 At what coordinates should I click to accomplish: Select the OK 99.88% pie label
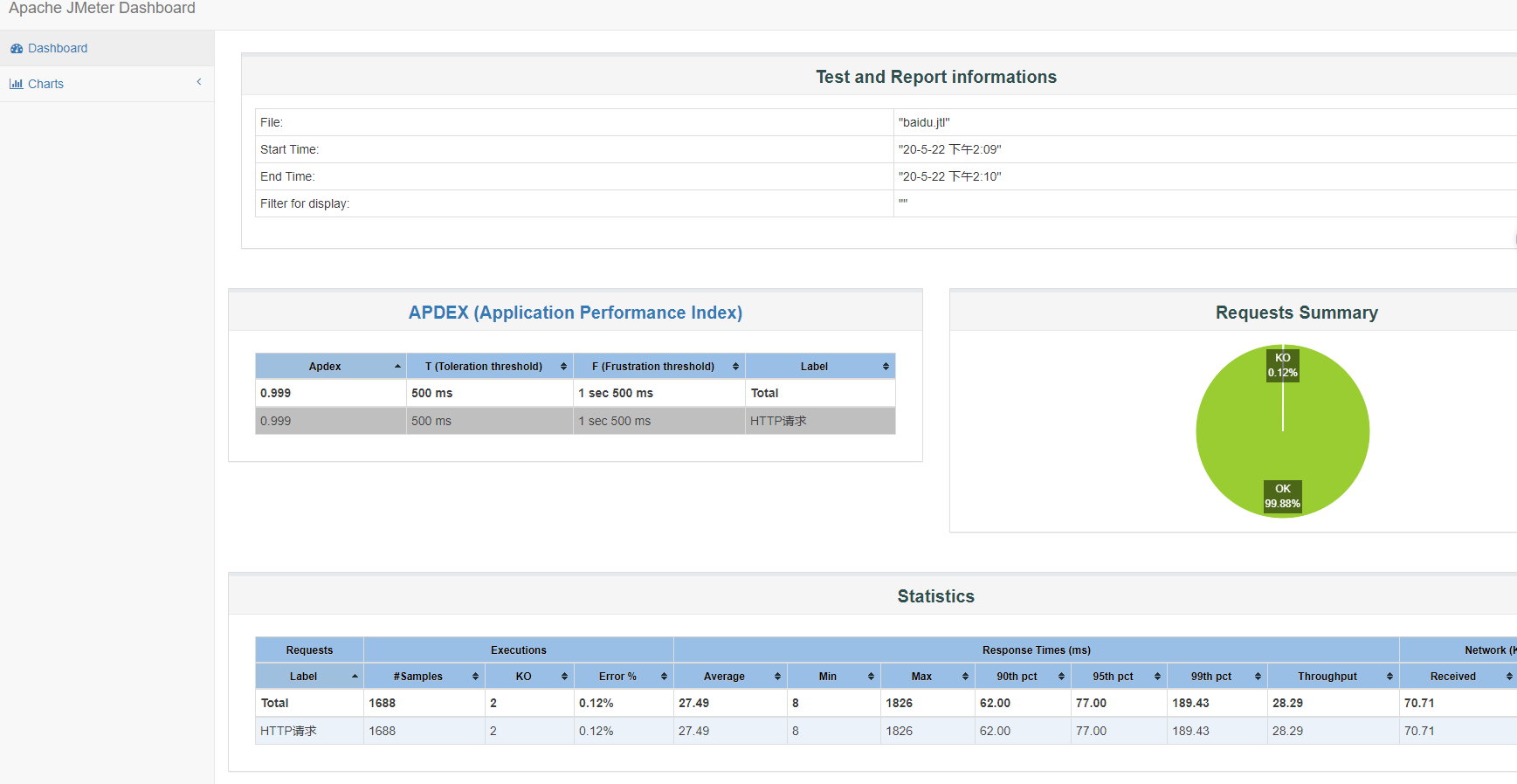(1283, 496)
